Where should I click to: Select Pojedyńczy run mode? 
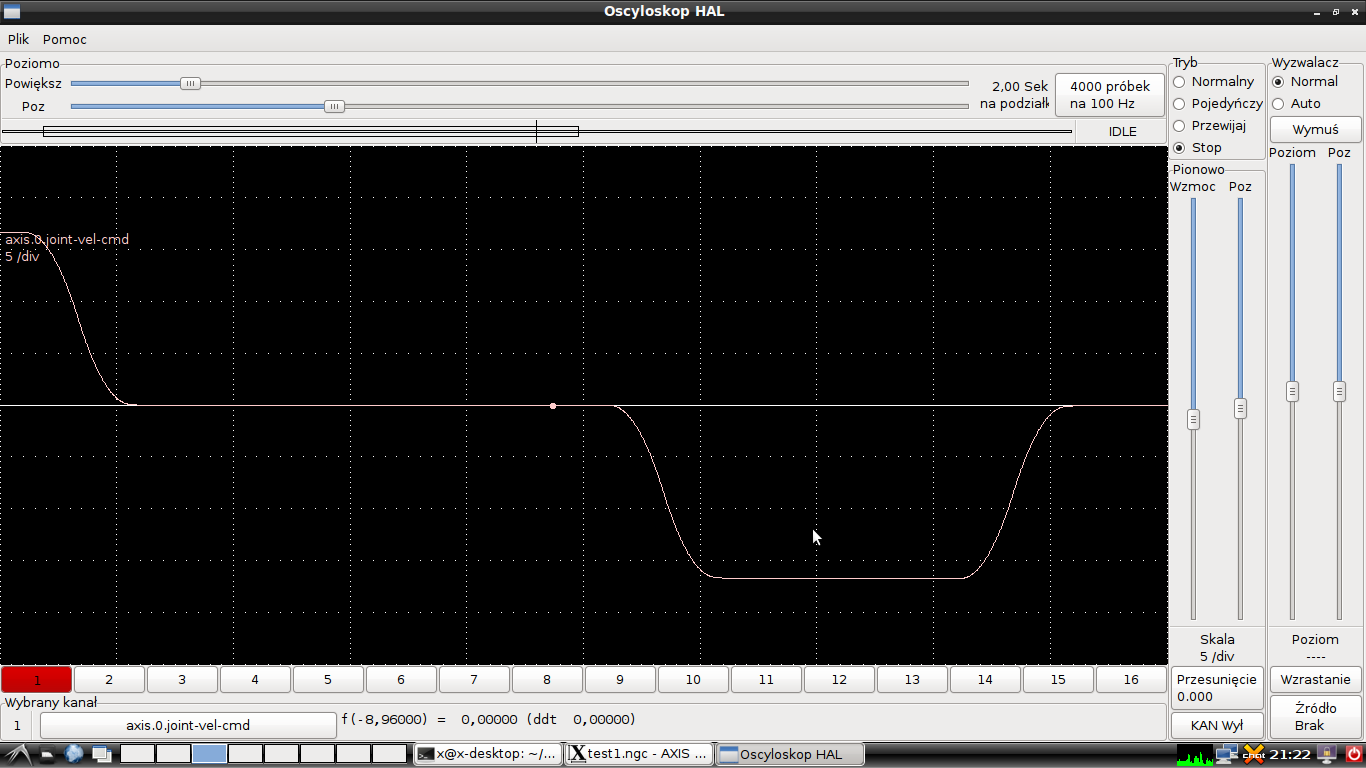[x=1218, y=103]
